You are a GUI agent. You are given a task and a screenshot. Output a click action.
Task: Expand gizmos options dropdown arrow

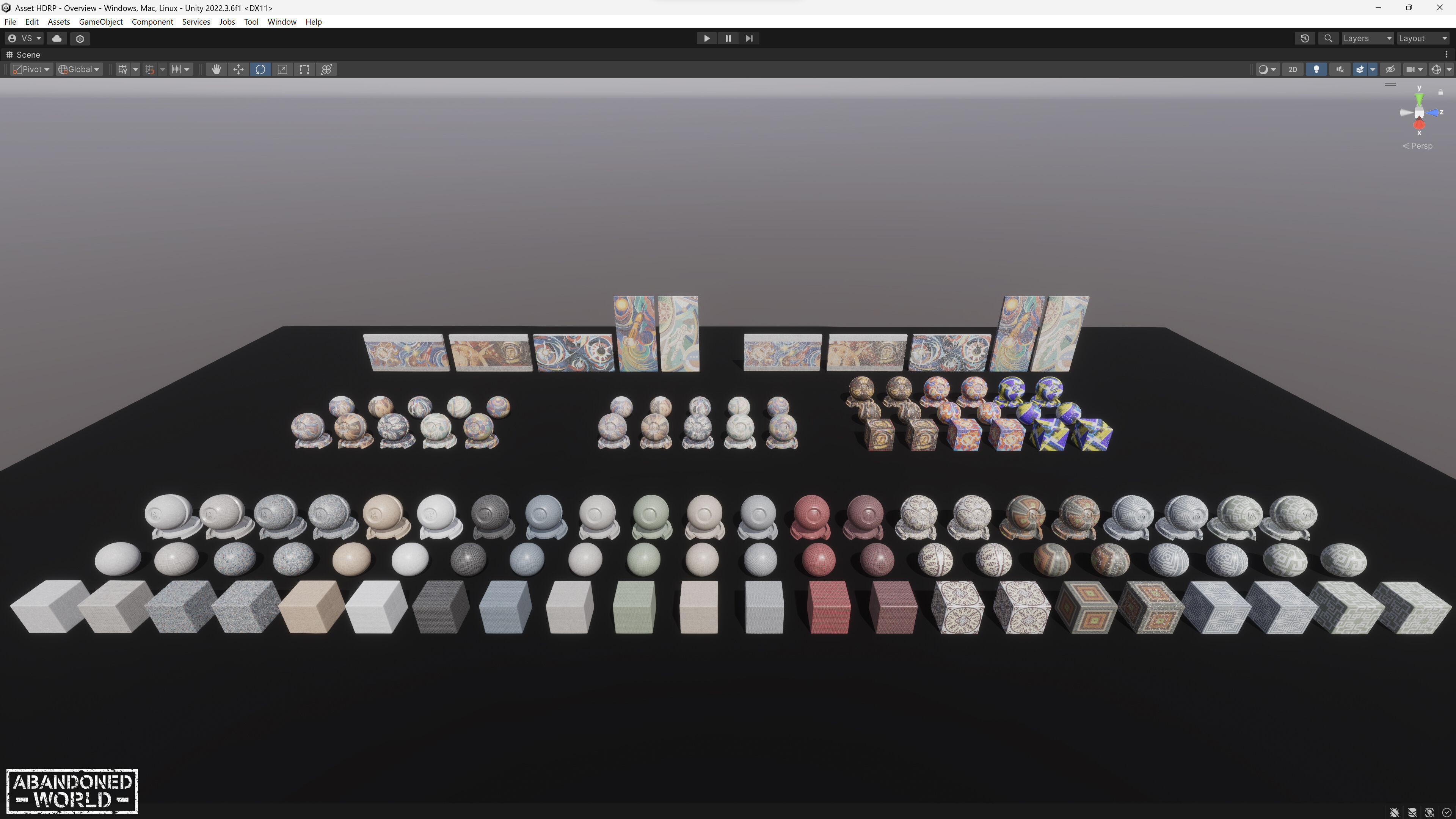point(1449,69)
